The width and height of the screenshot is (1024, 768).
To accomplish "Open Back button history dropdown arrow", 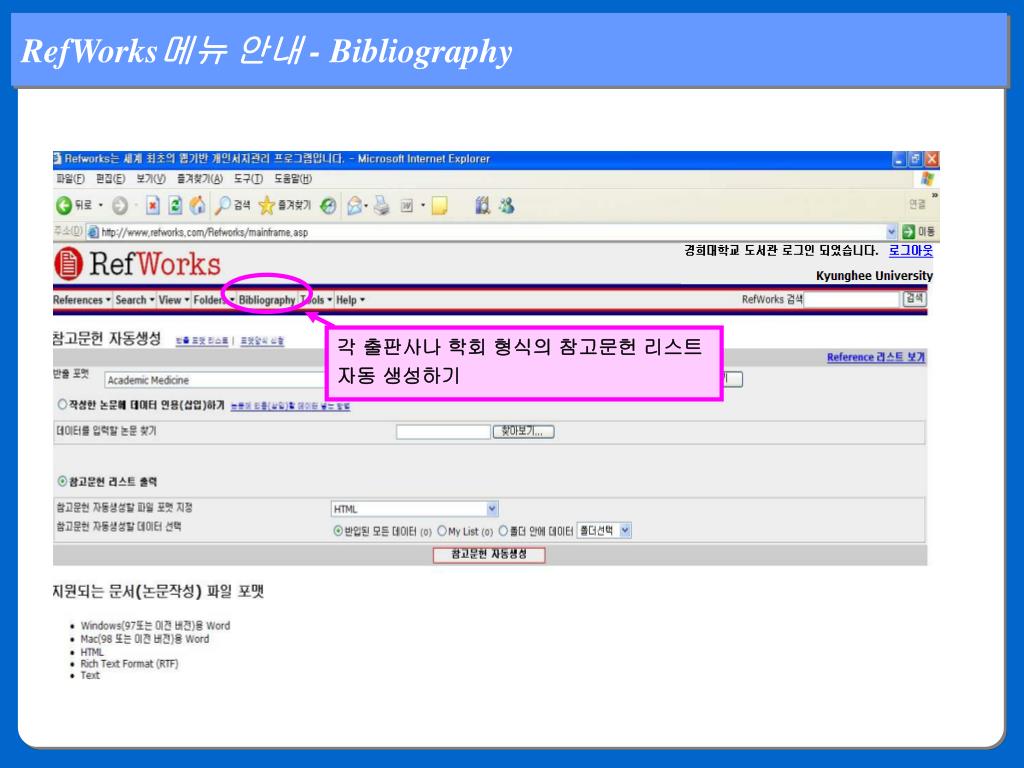I will pyautogui.click(x=101, y=206).
